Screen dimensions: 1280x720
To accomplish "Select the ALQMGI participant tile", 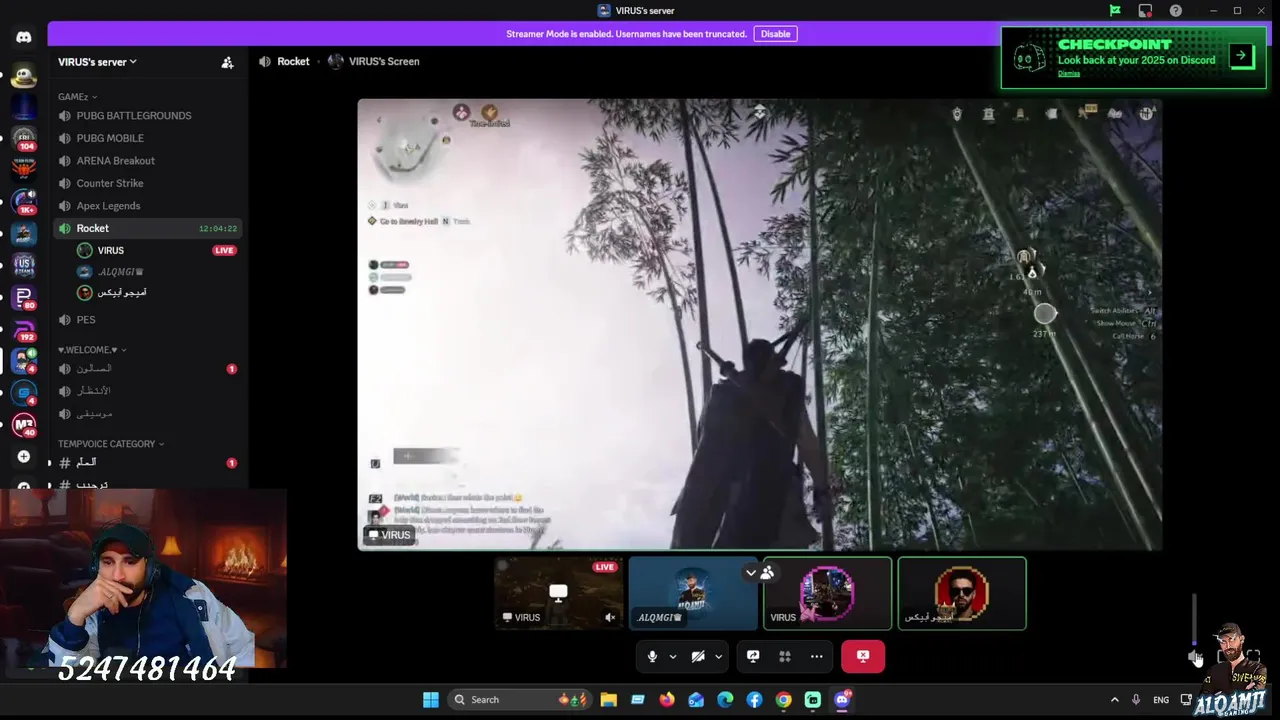I will point(693,593).
